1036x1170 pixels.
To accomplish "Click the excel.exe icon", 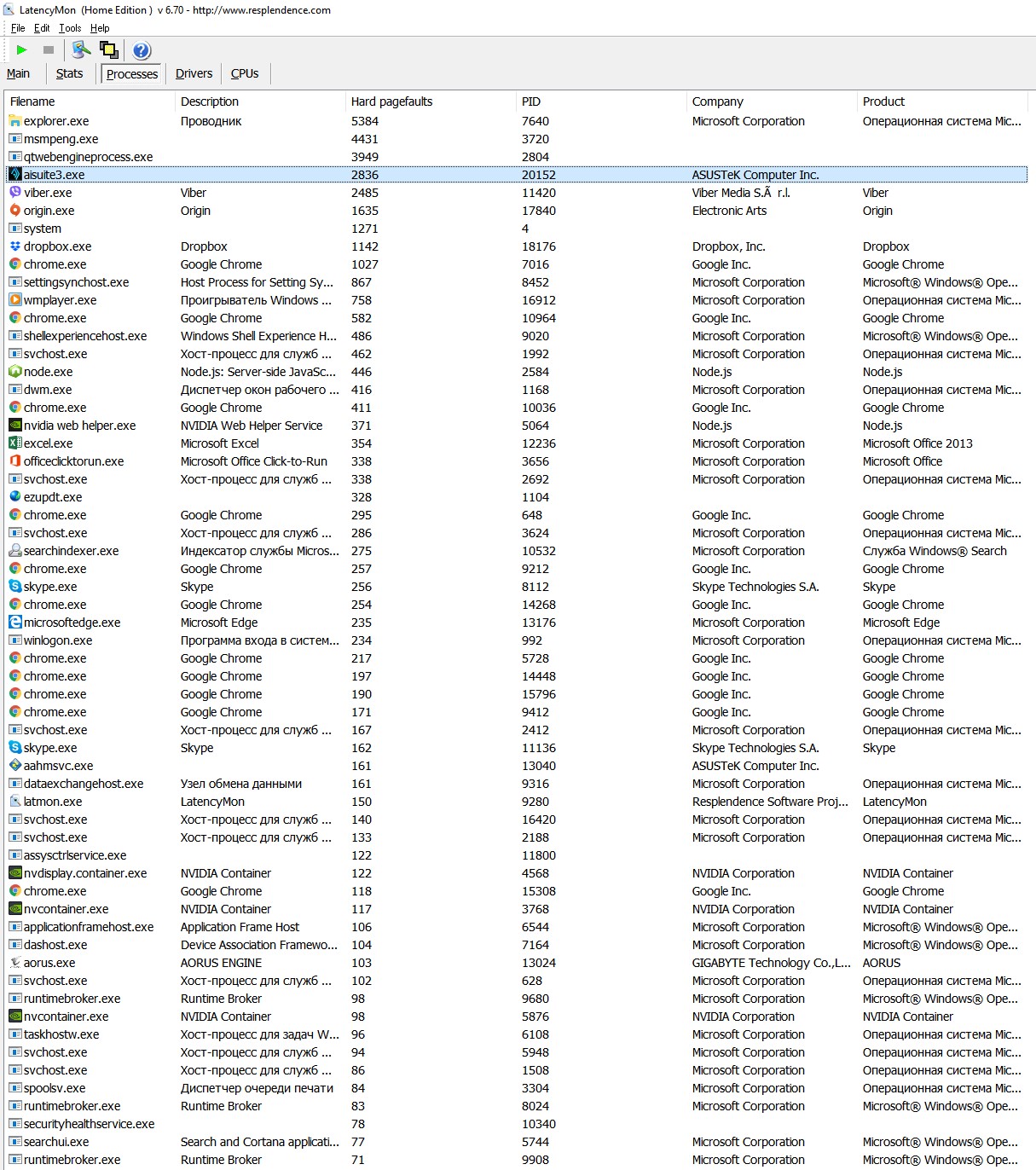I will click(x=15, y=443).
